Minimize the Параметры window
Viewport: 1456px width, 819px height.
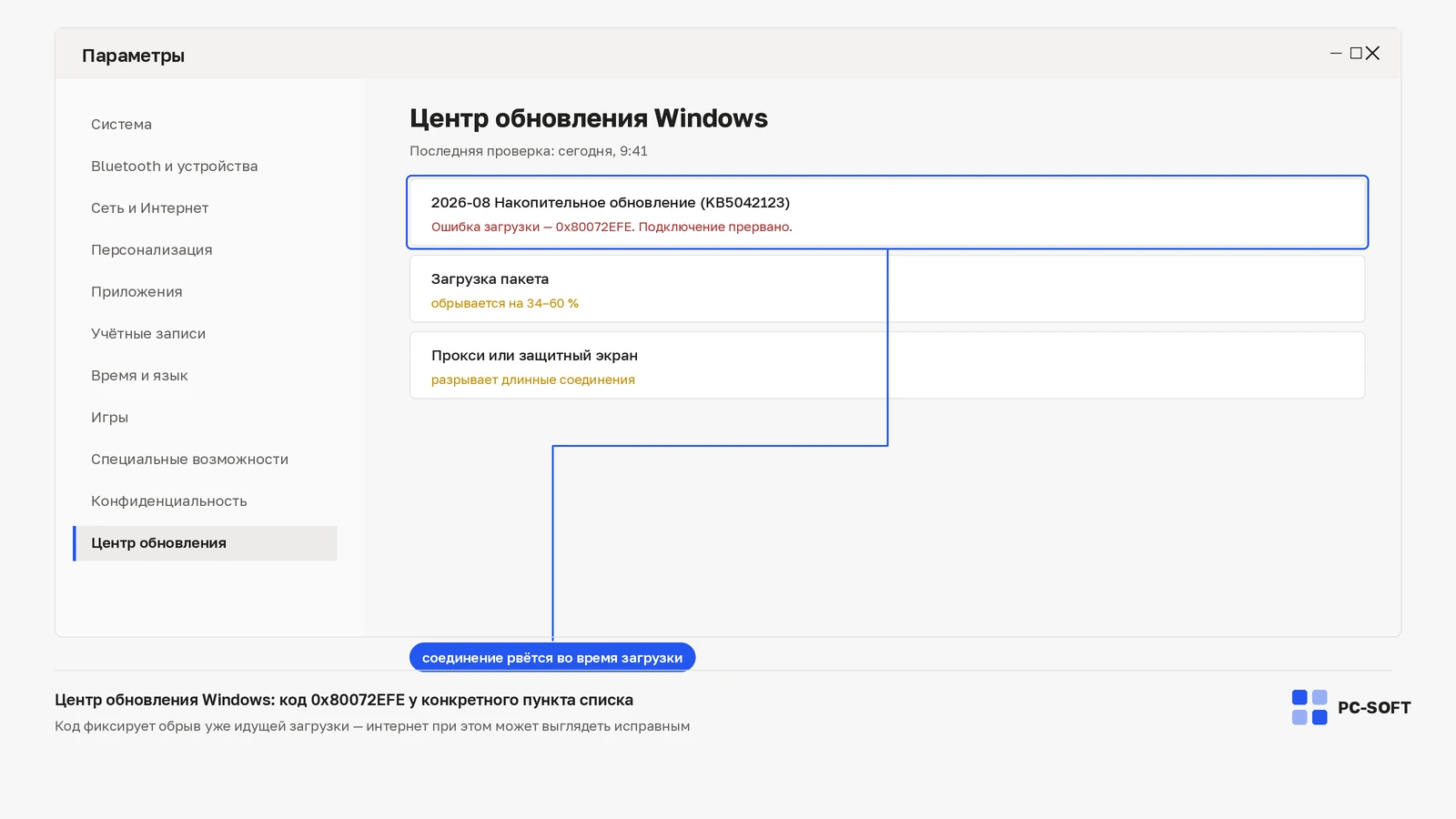(1336, 54)
